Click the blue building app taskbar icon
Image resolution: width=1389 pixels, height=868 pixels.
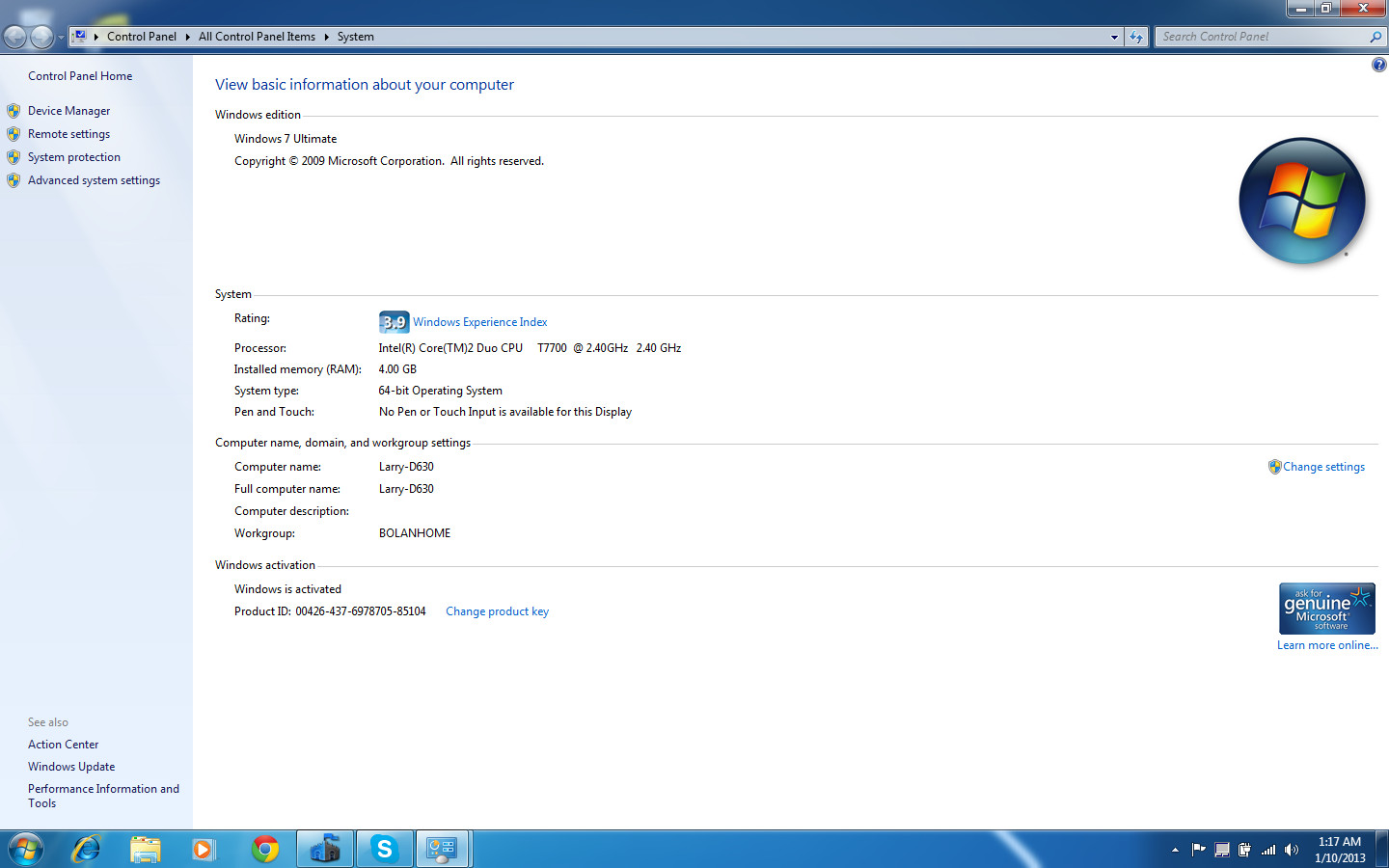325,849
